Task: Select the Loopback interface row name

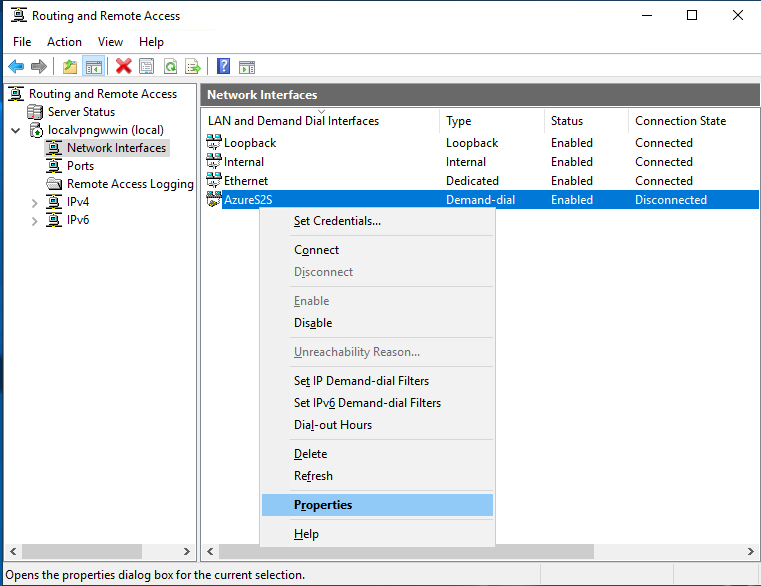Action: coord(250,143)
